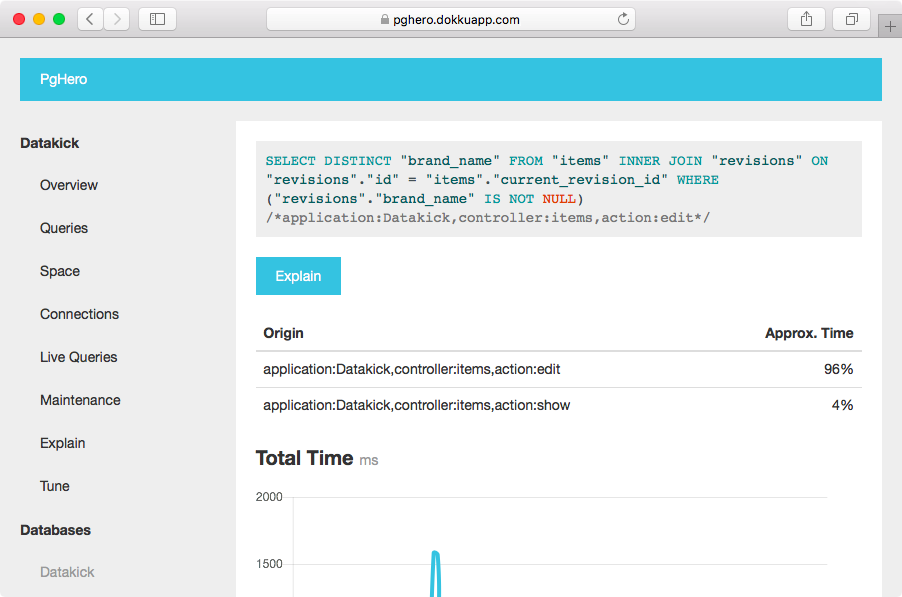Click the Approx. Time column header
902x597 pixels.
[x=809, y=333]
